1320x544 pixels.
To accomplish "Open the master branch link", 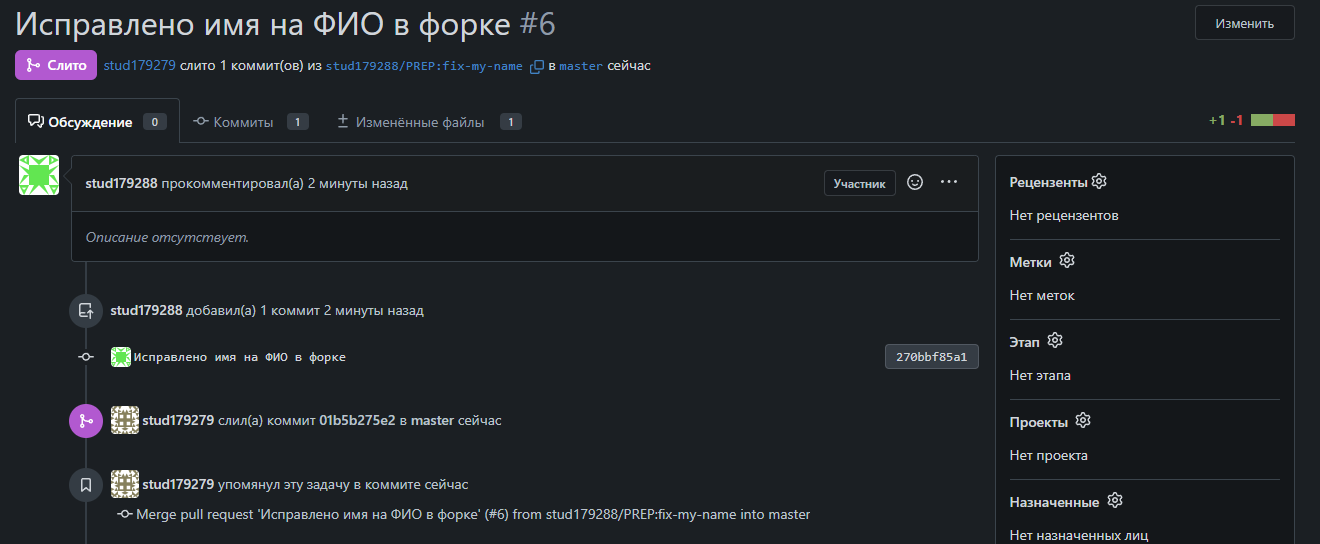I will pos(580,66).
